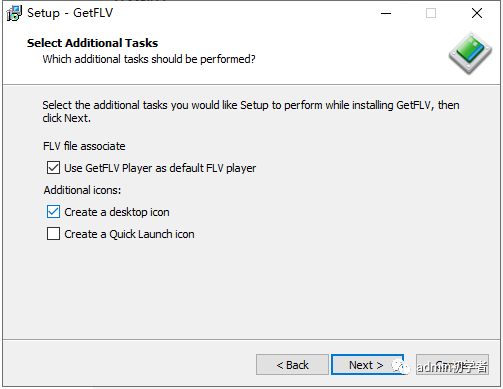
Task: Click the GetFLV setup icon in title bar
Action: [x=14, y=13]
